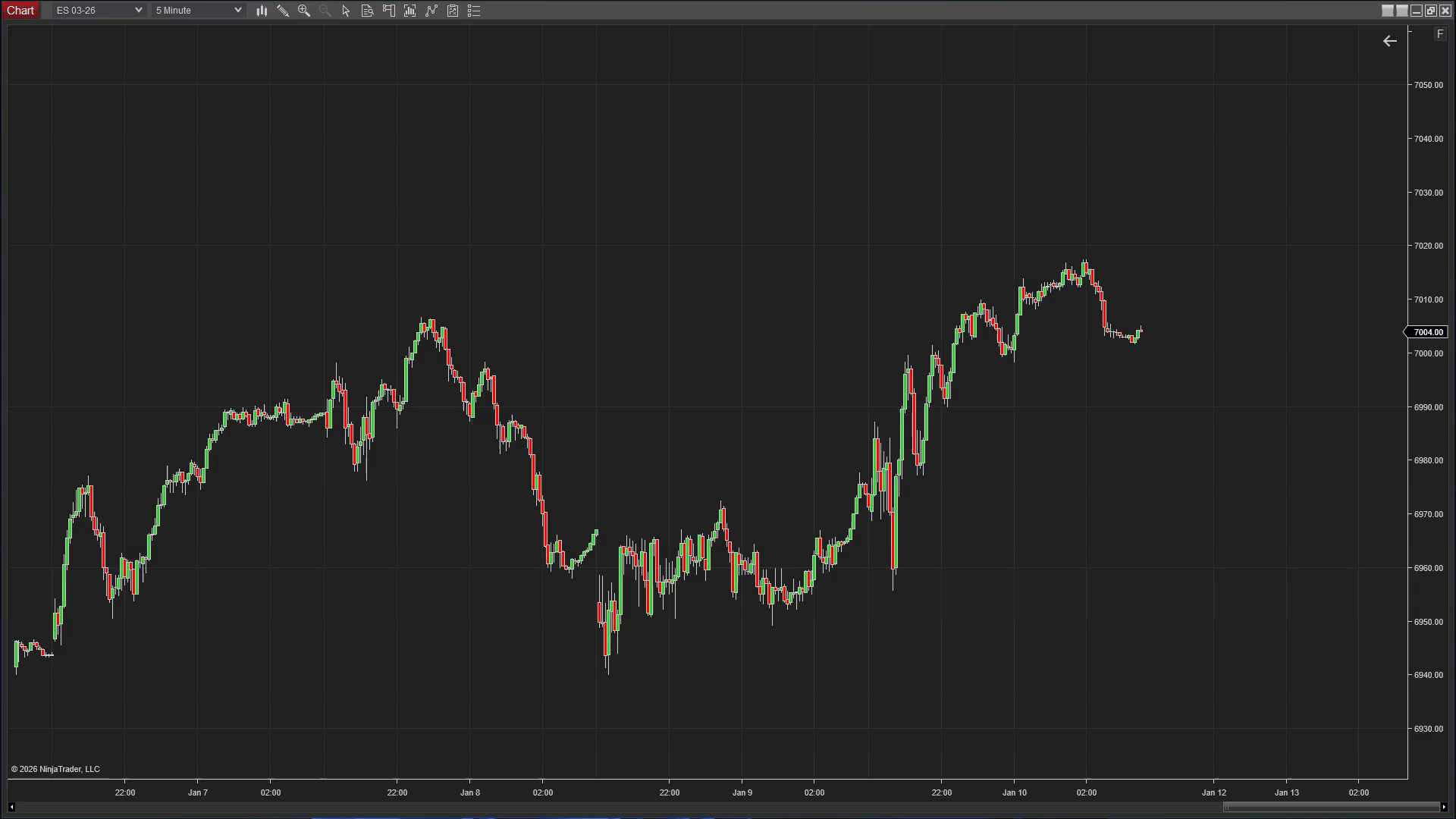Open the Strategies icon in toolbar
The image size is (1456, 819).
[453, 11]
